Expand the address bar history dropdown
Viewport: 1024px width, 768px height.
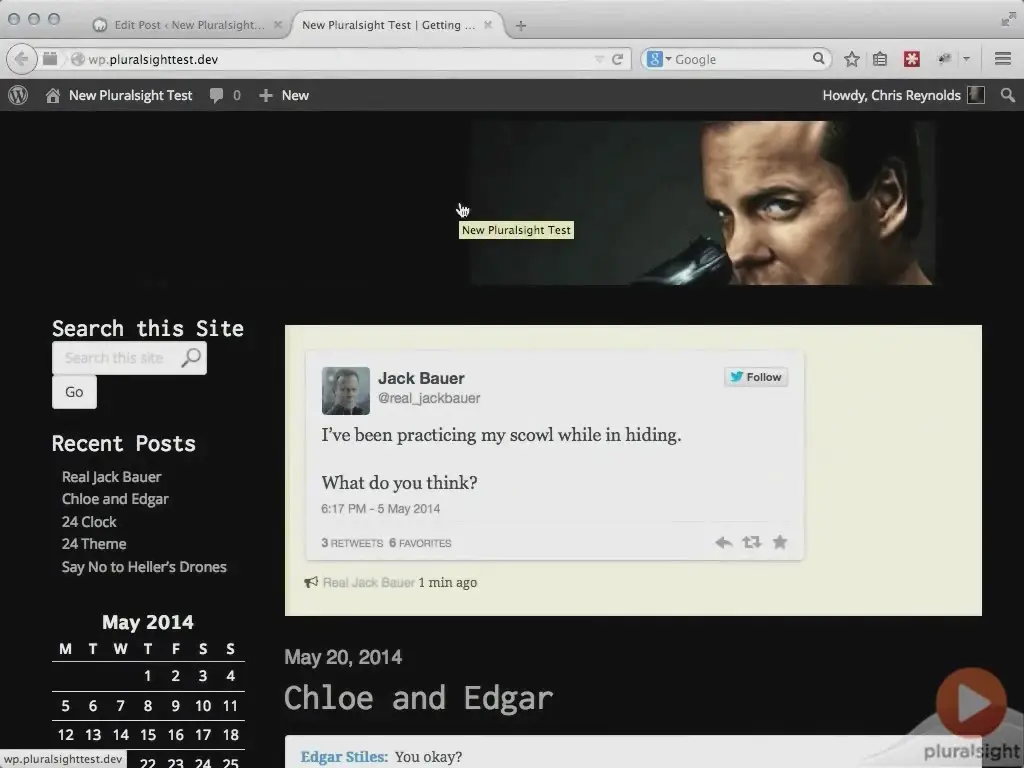point(599,59)
